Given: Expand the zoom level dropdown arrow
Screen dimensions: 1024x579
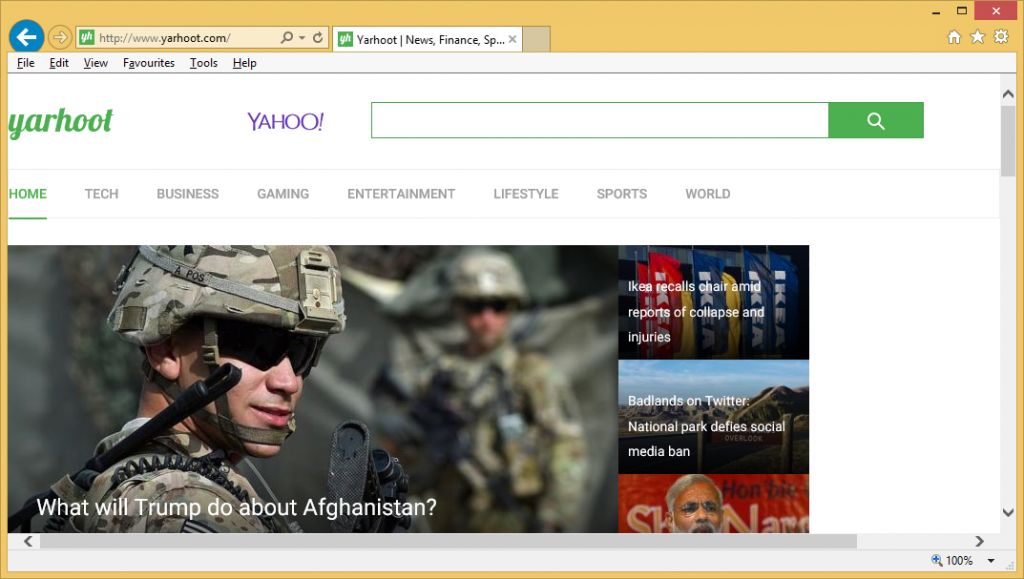Looking at the screenshot, I should pyautogui.click(x=991, y=561).
